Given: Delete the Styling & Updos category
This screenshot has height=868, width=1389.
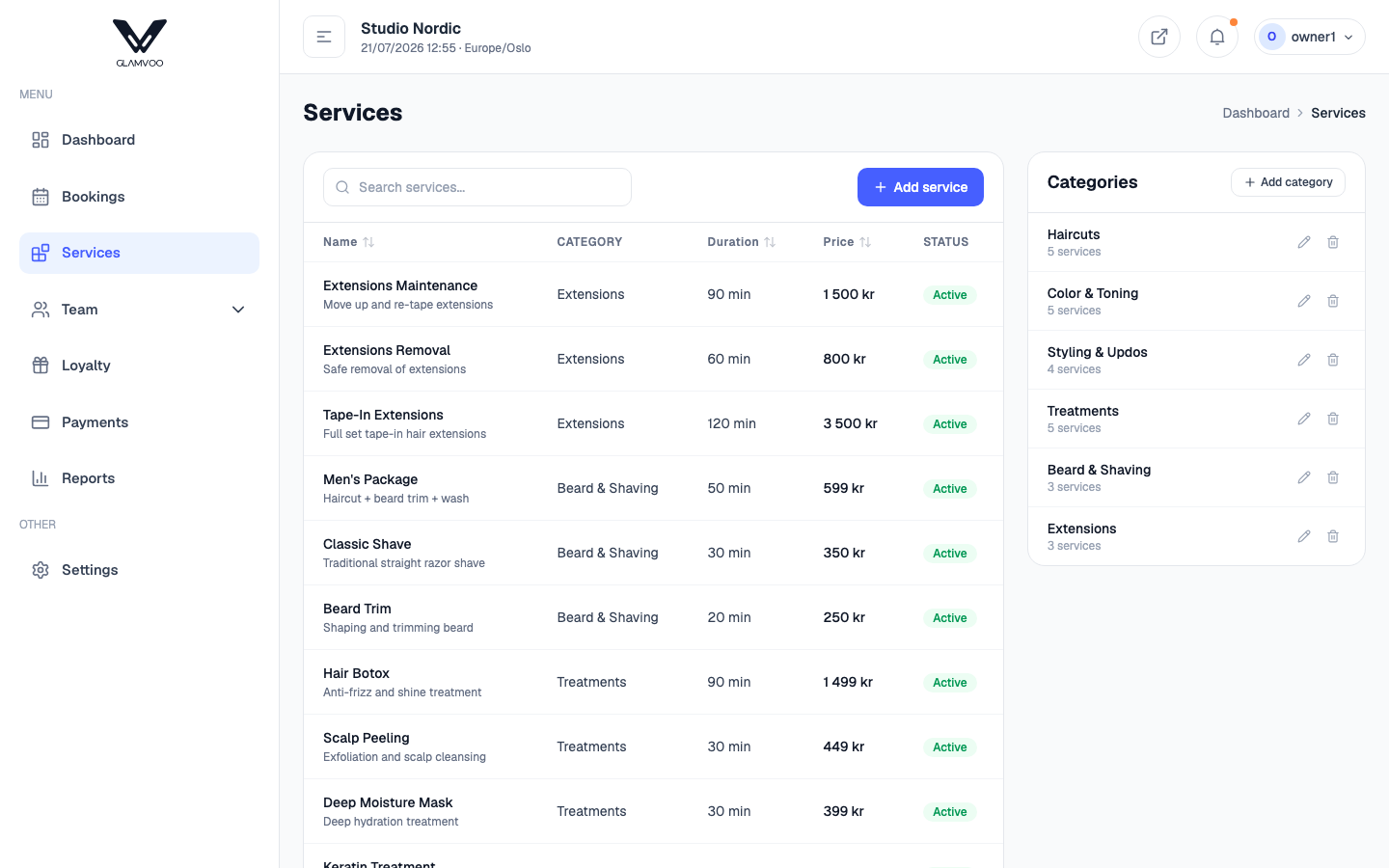Looking at the screenshot, I should (1333, 360).
